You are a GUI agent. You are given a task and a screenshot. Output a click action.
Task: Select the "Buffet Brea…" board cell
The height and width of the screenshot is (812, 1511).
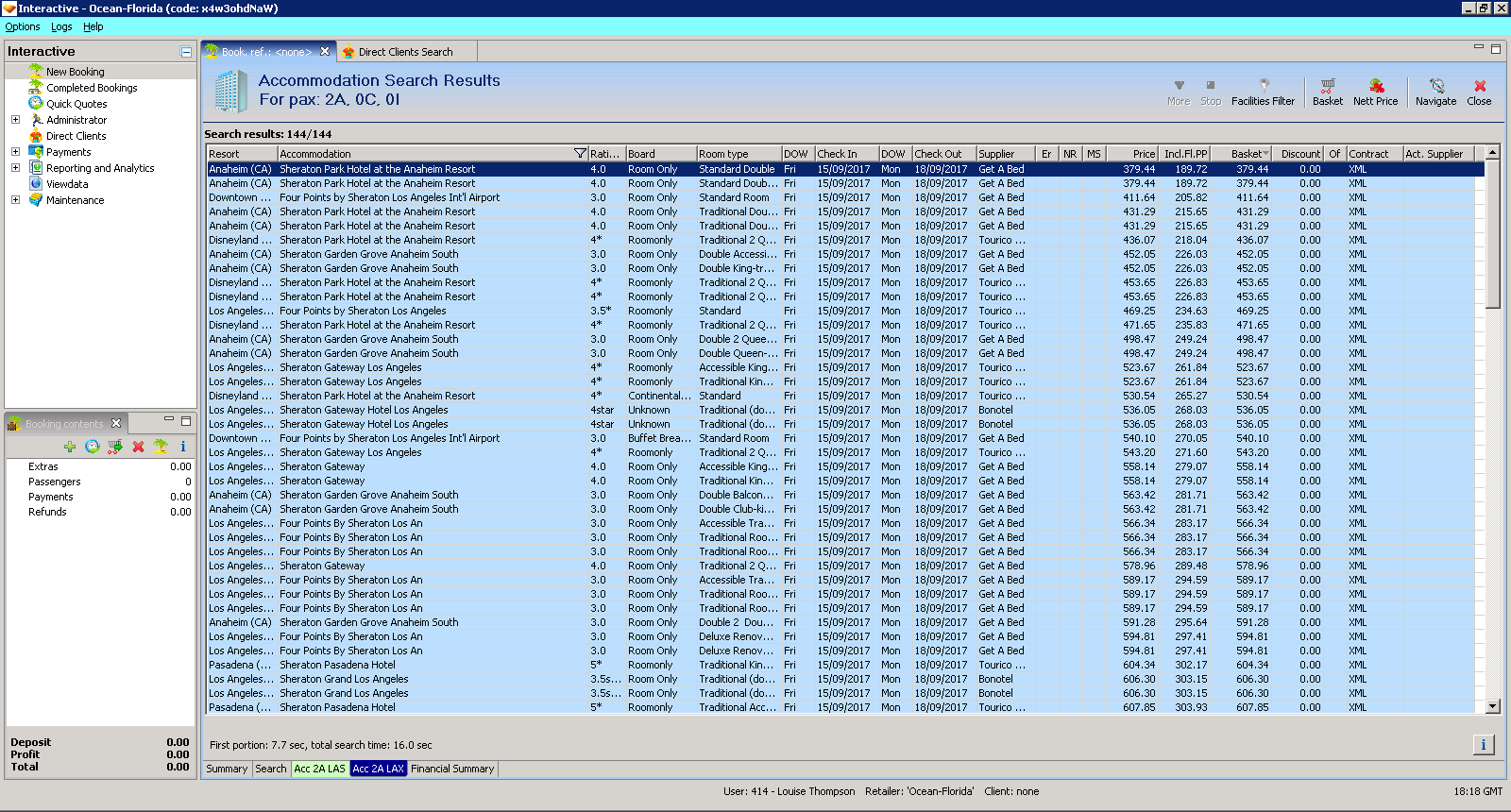click(x=659, y=438)
